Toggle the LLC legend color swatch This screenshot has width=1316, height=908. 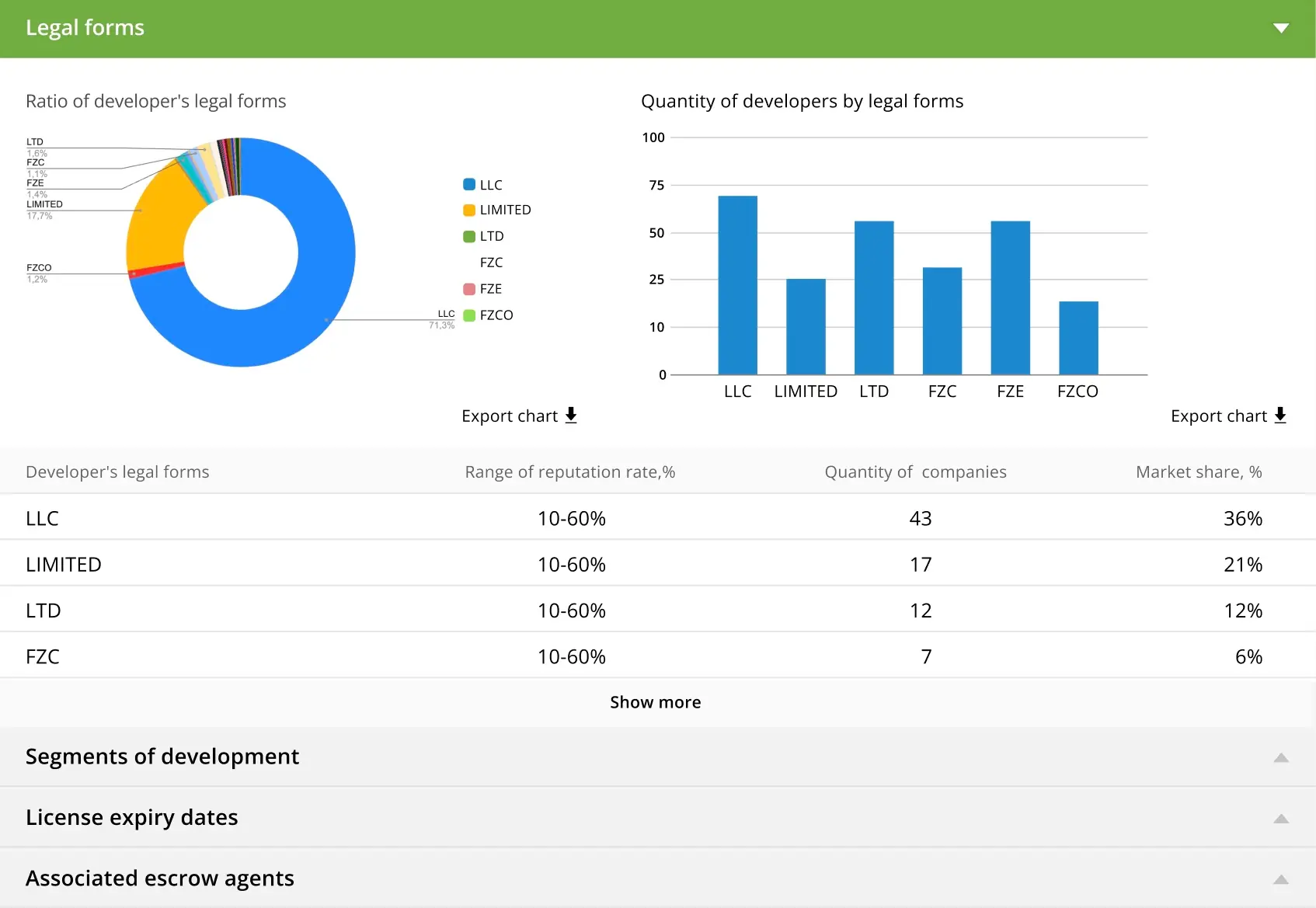pos(469,184)
